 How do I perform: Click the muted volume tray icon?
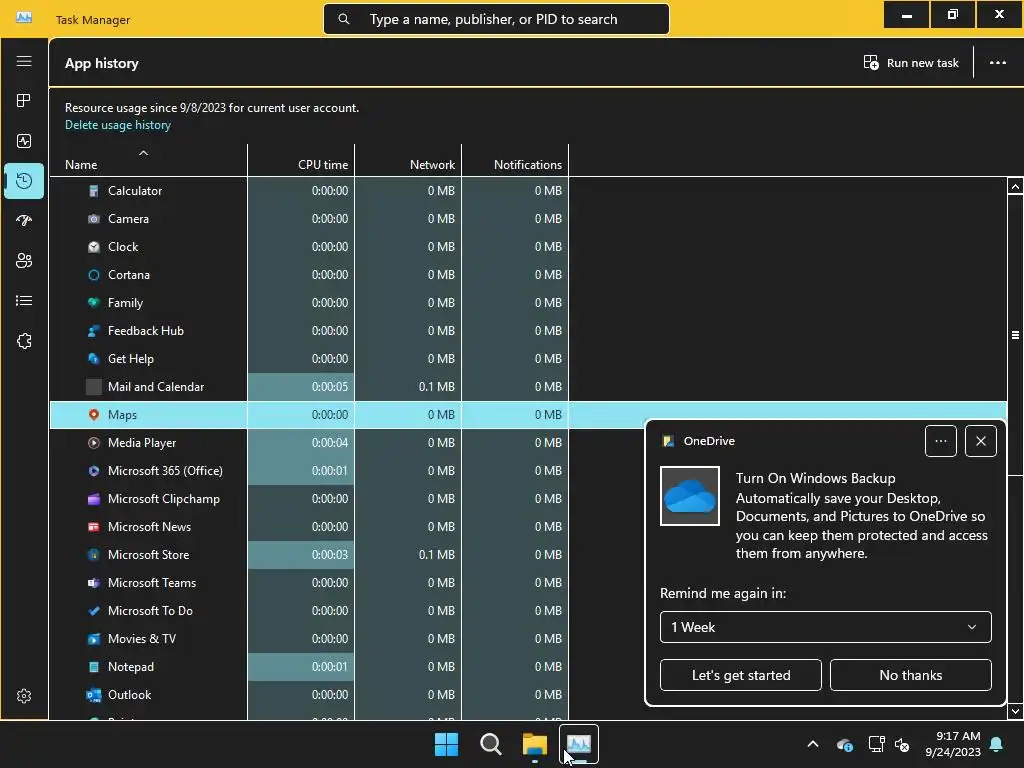(903, 744)
